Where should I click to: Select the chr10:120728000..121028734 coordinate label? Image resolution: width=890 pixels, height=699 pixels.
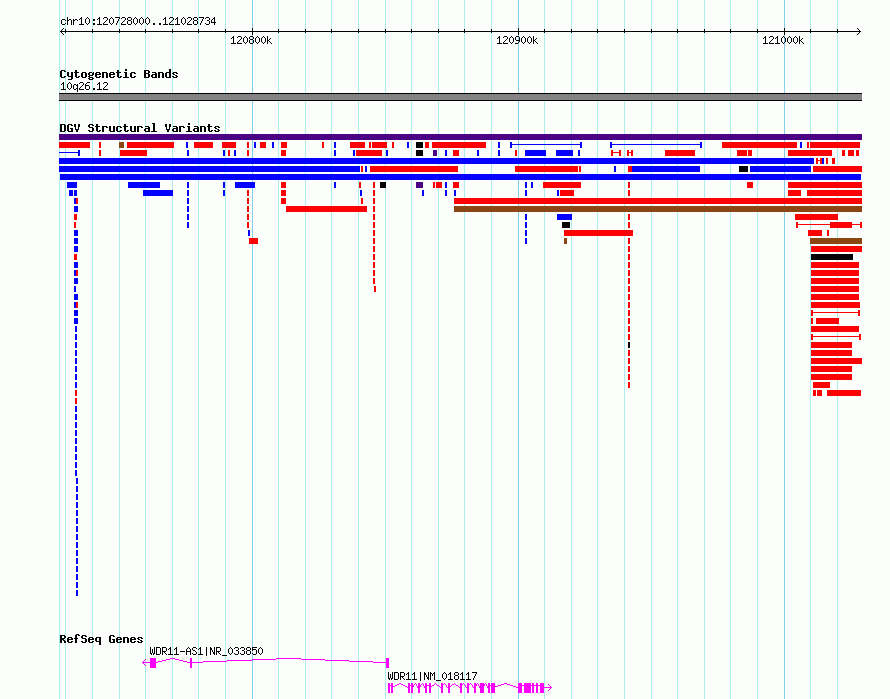pyautogui.click(x=138, y=21)
